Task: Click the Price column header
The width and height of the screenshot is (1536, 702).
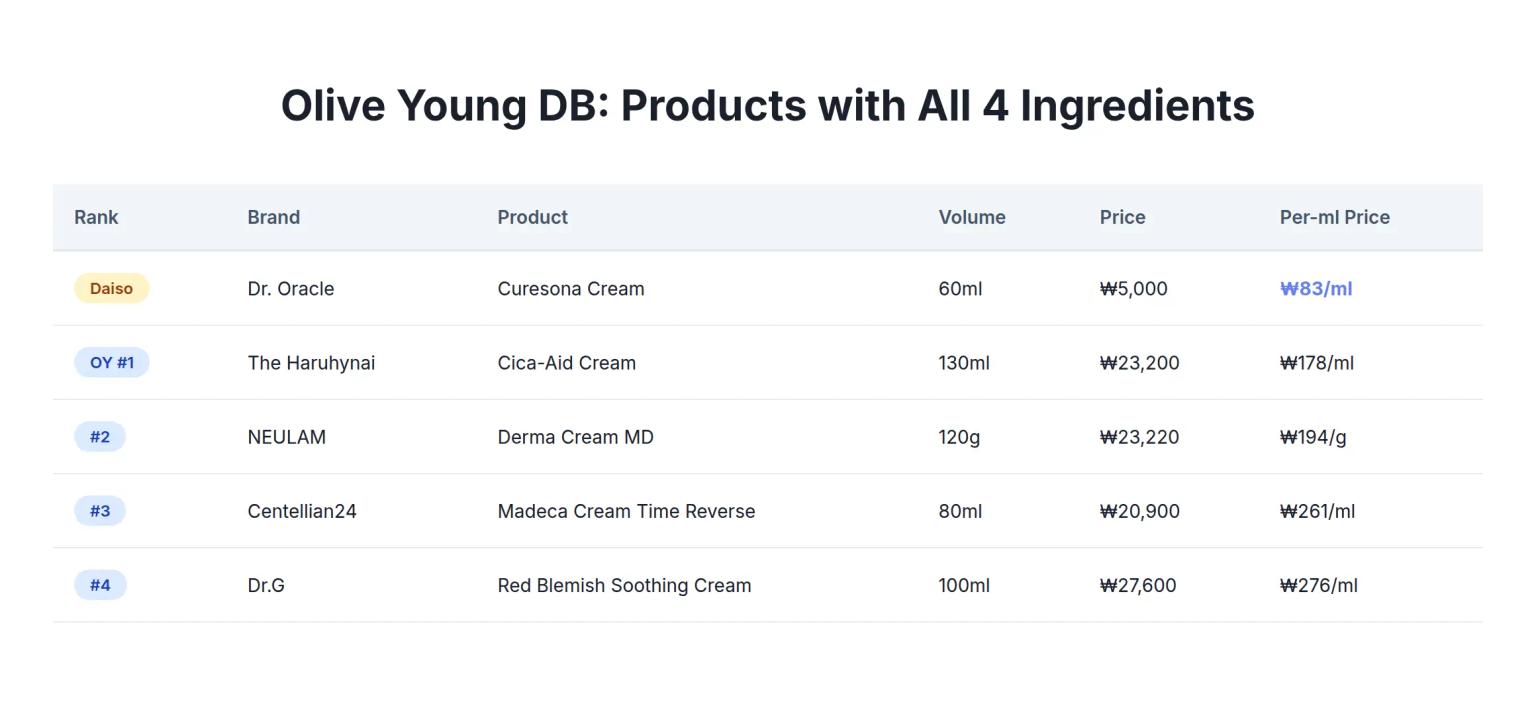Action: [x=1122, y=217]
